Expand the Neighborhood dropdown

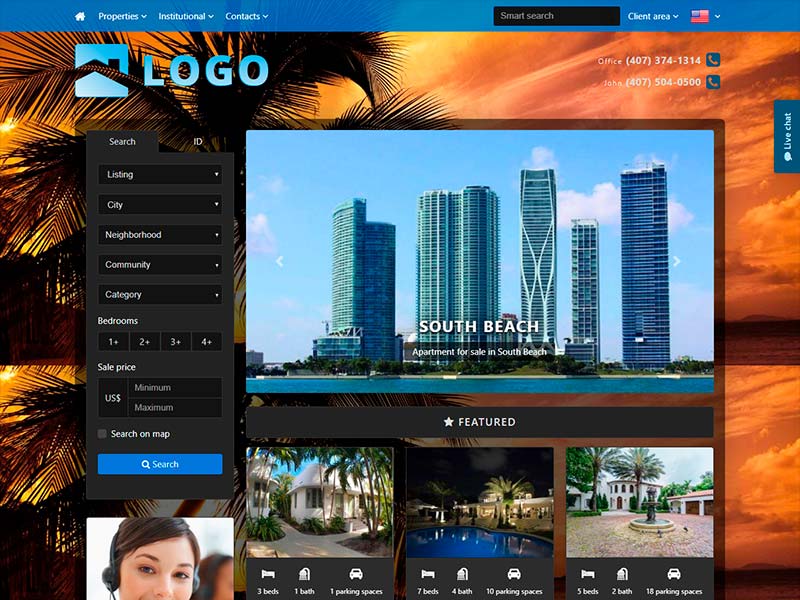(160, 235)
